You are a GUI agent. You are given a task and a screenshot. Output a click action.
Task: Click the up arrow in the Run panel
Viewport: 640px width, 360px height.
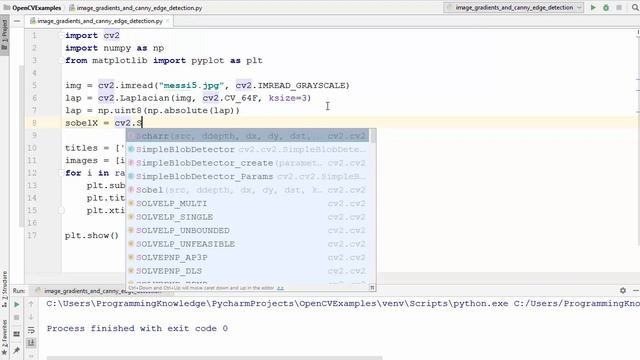[31, 304]
